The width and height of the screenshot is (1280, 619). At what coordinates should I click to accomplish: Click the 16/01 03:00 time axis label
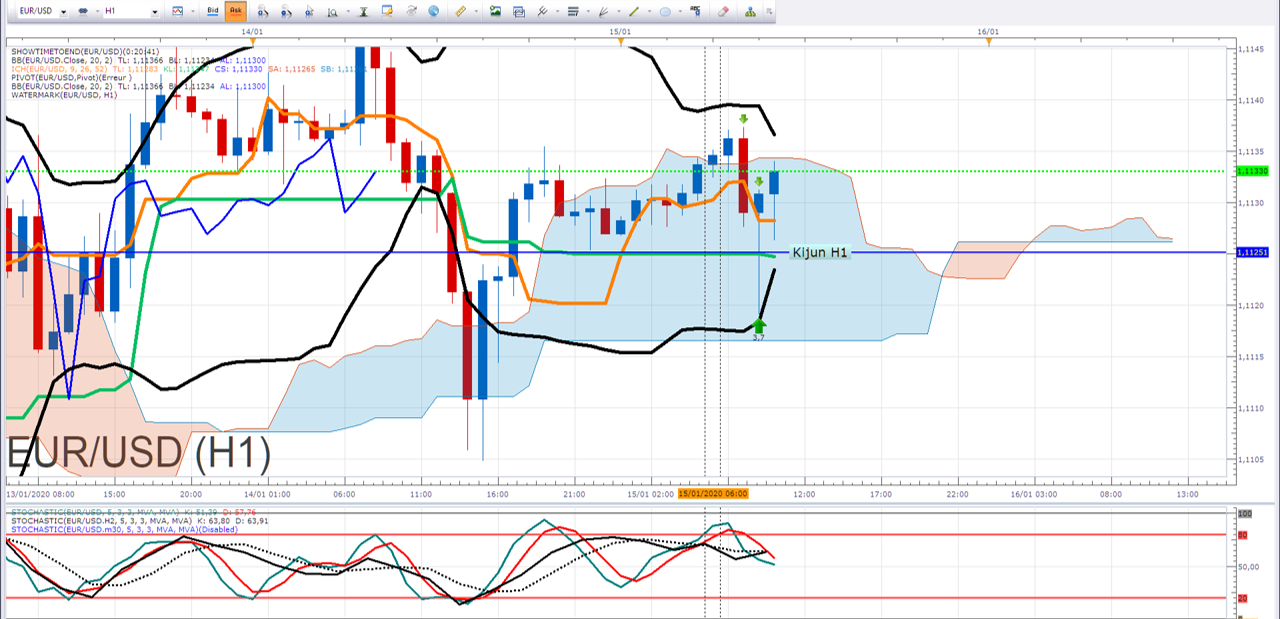1033,494
